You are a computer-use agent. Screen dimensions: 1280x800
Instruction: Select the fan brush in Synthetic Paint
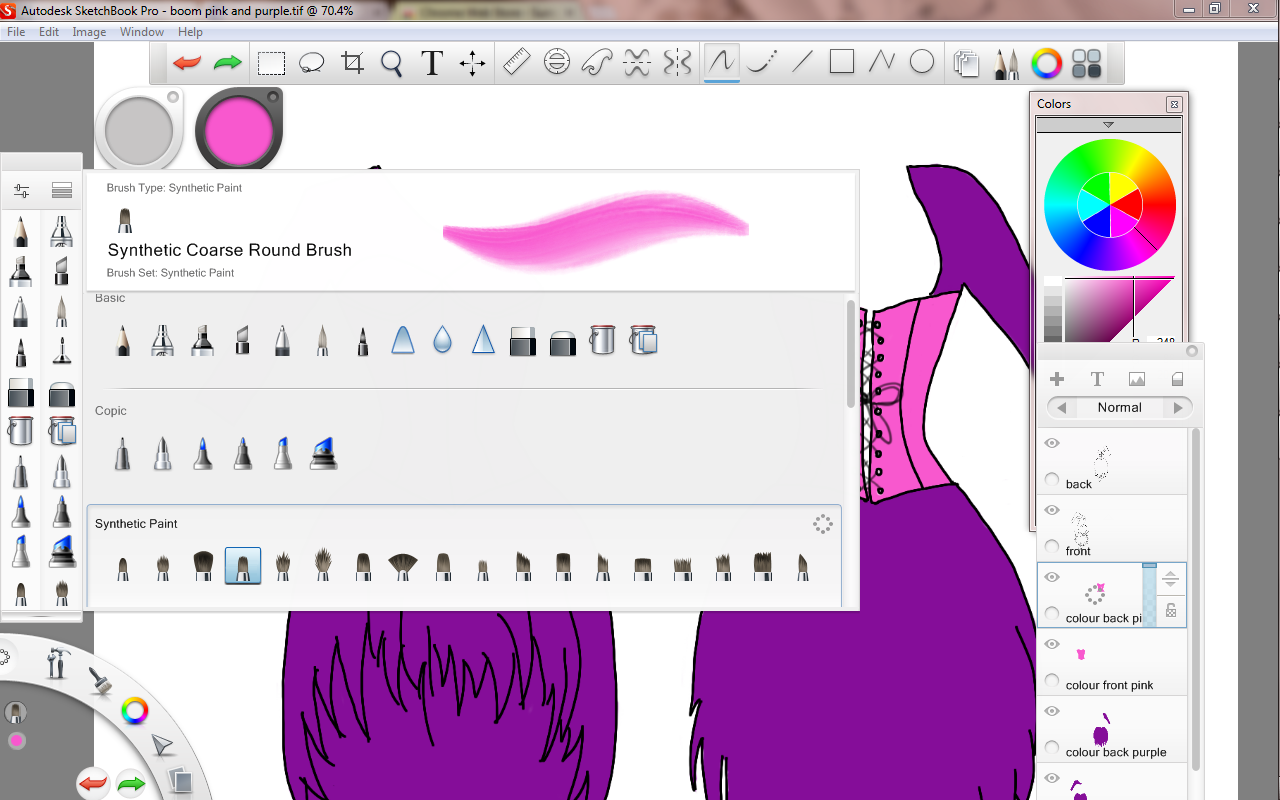coord(402,567)
